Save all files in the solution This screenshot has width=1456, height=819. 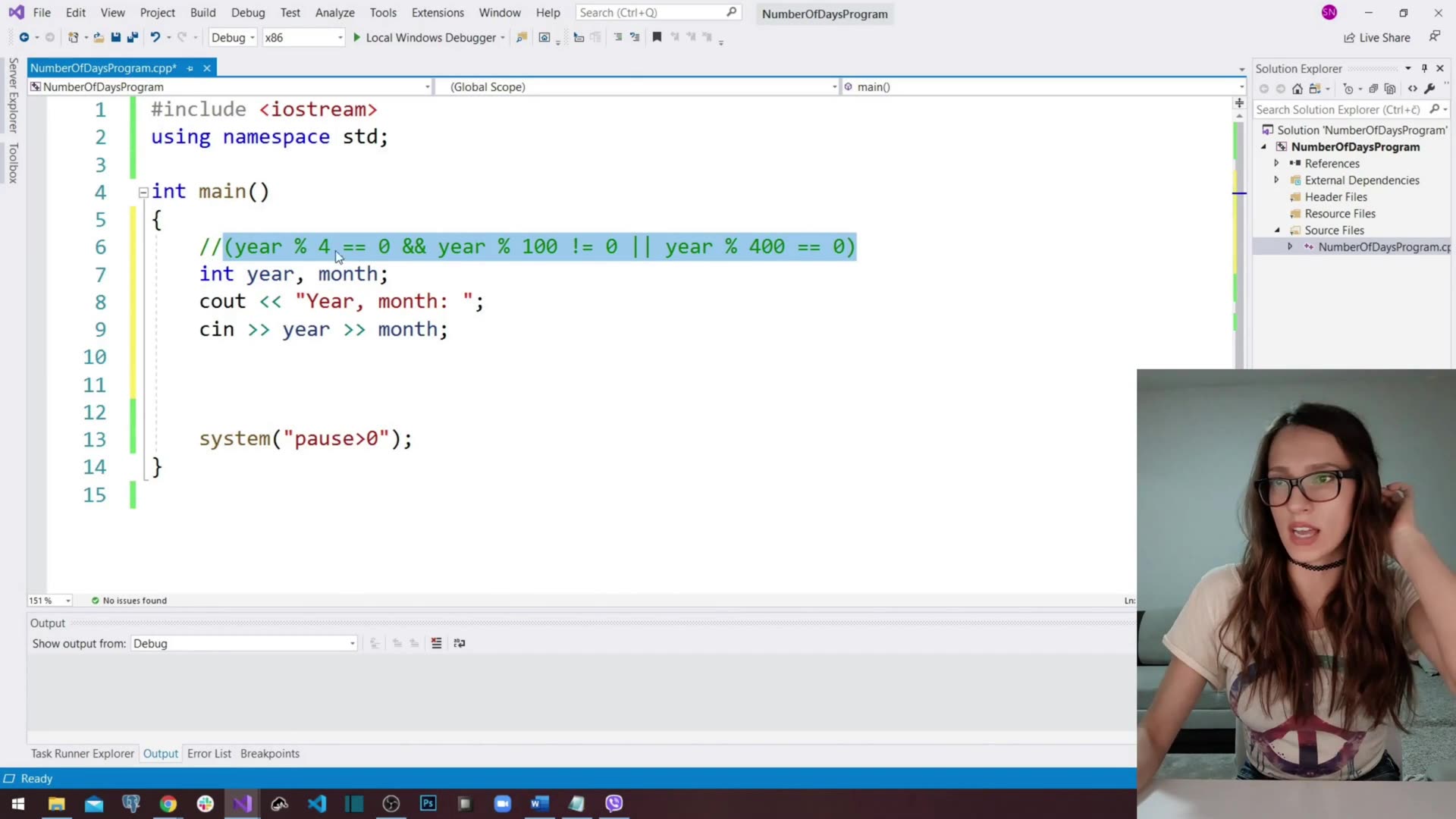(x=133, y=37)
